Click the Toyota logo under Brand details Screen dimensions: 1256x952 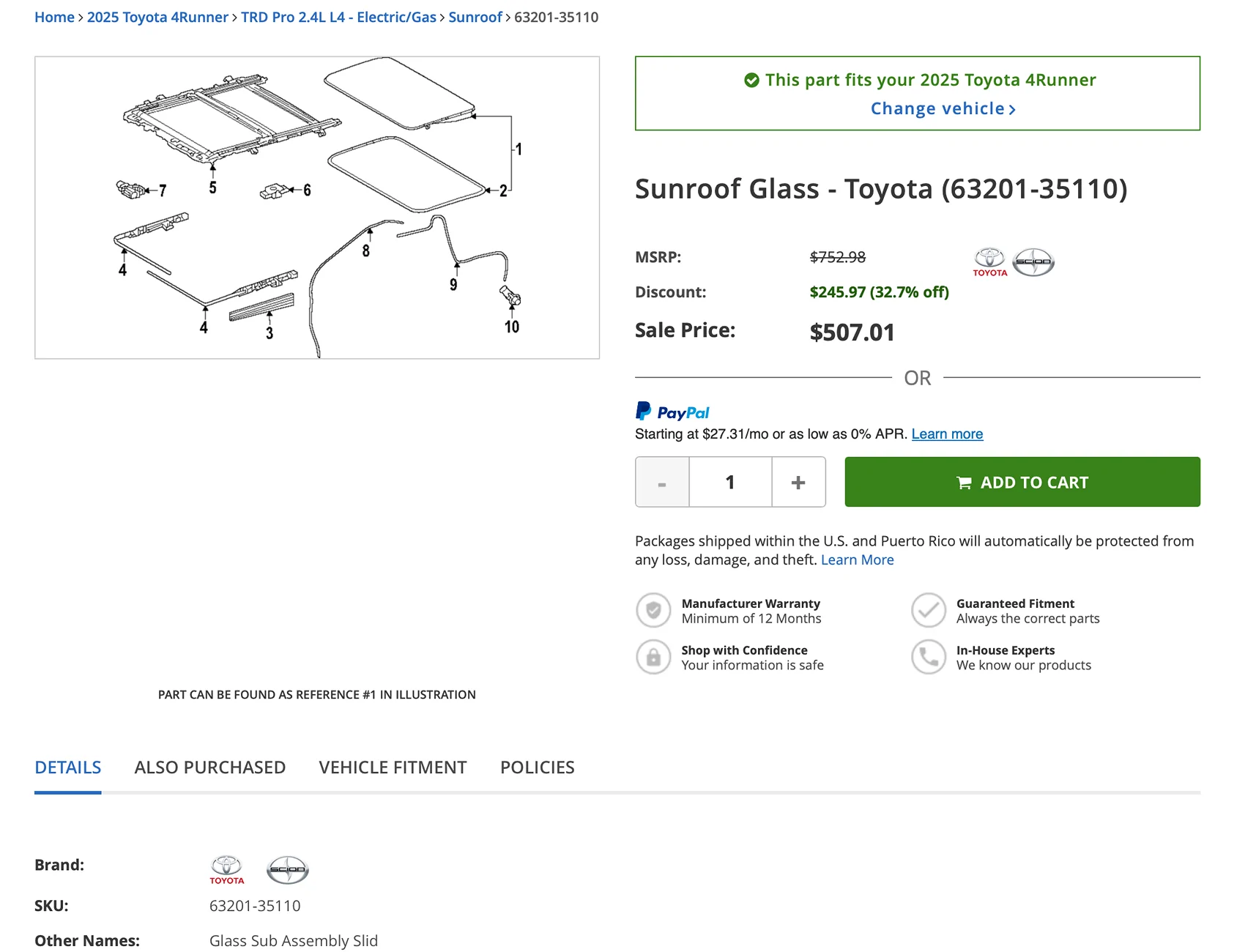click(x=226, y=869)
